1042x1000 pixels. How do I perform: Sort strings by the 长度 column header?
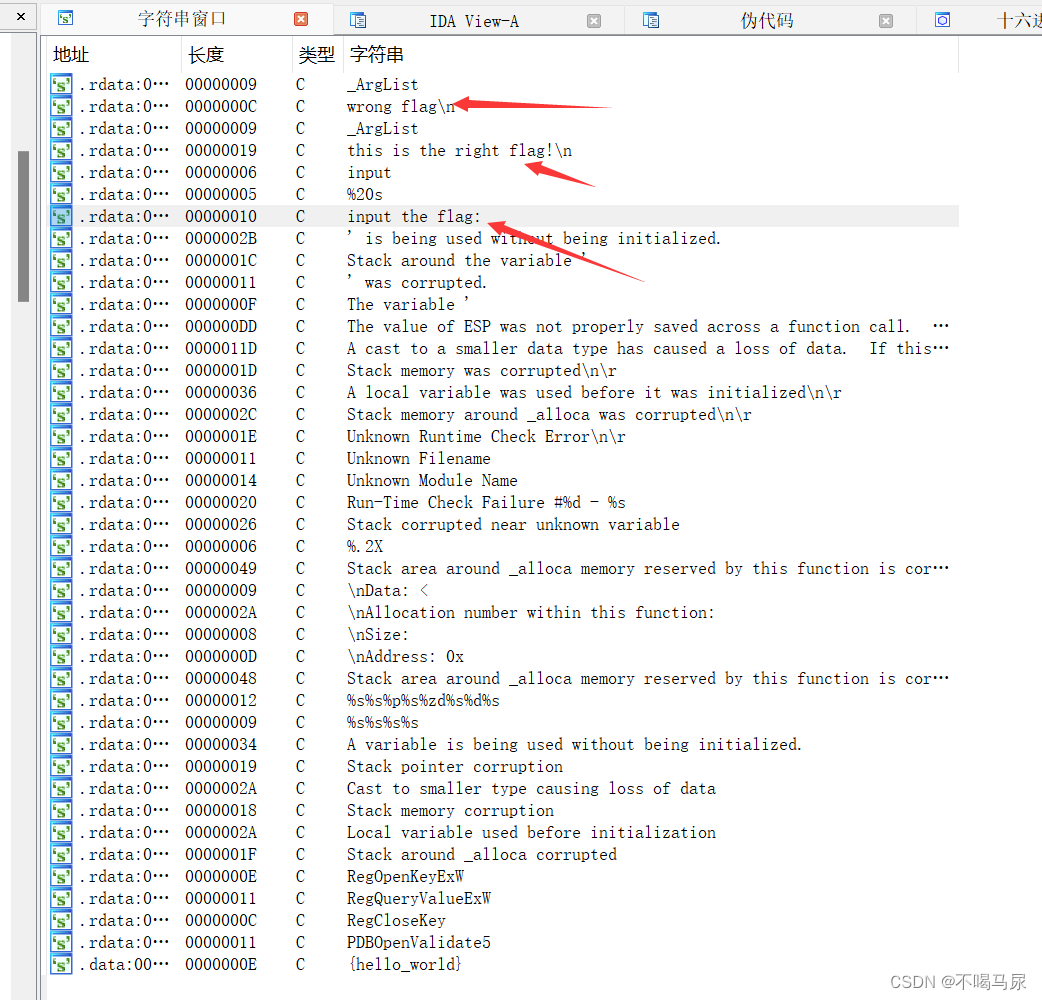(206, 54)
